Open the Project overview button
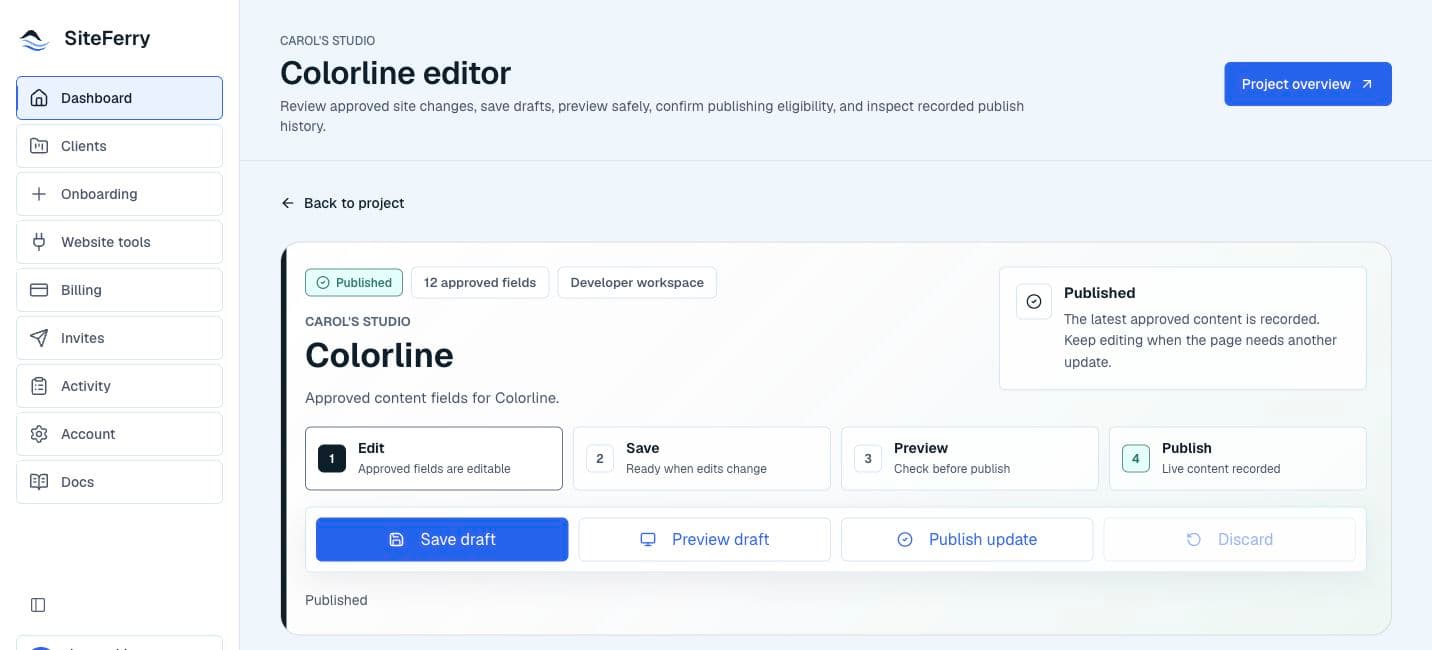 pos(1308,84)
